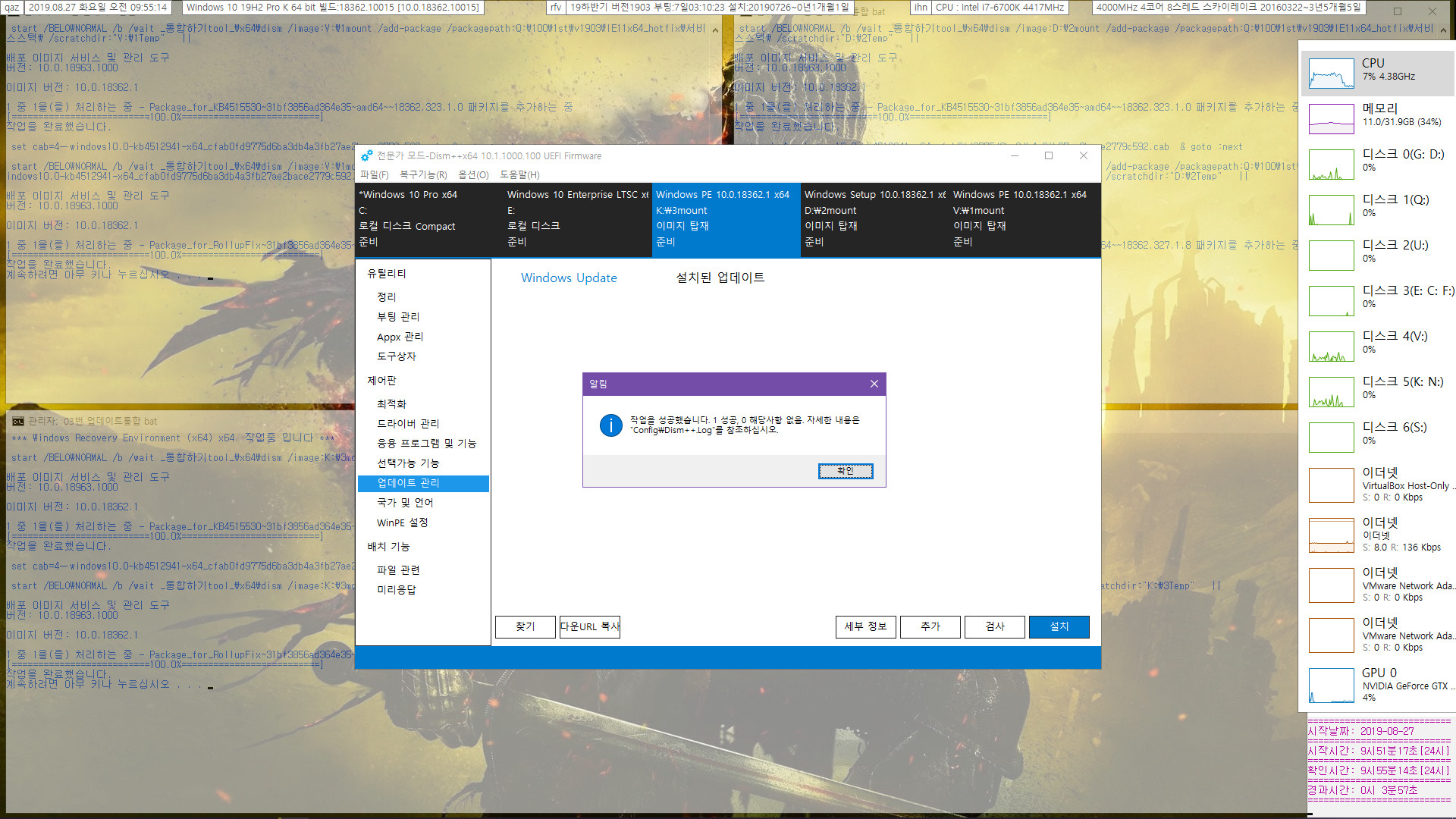Click the date and time label in top bar
Viewport: 1456px width, 819px height.
click(99, 8)
